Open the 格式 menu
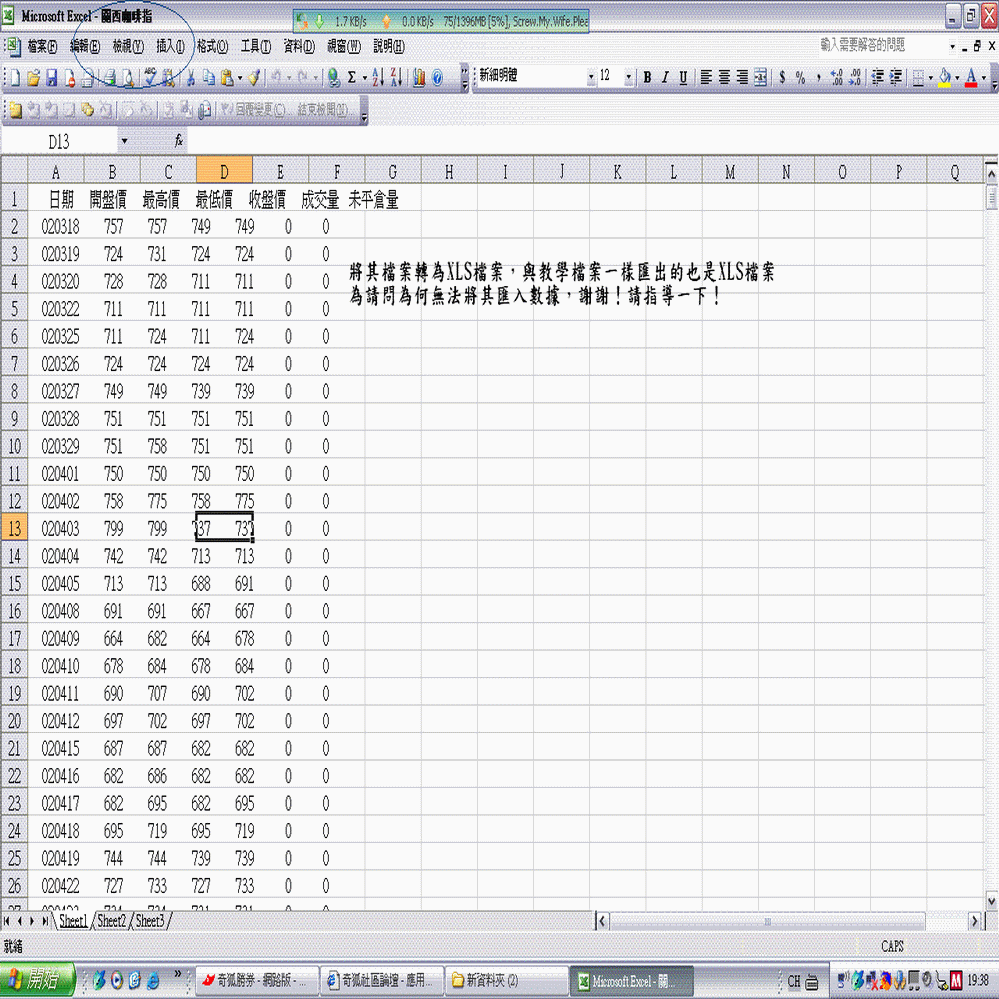The height and width of the screenshot is (999, 999). [x=212, y=46]
